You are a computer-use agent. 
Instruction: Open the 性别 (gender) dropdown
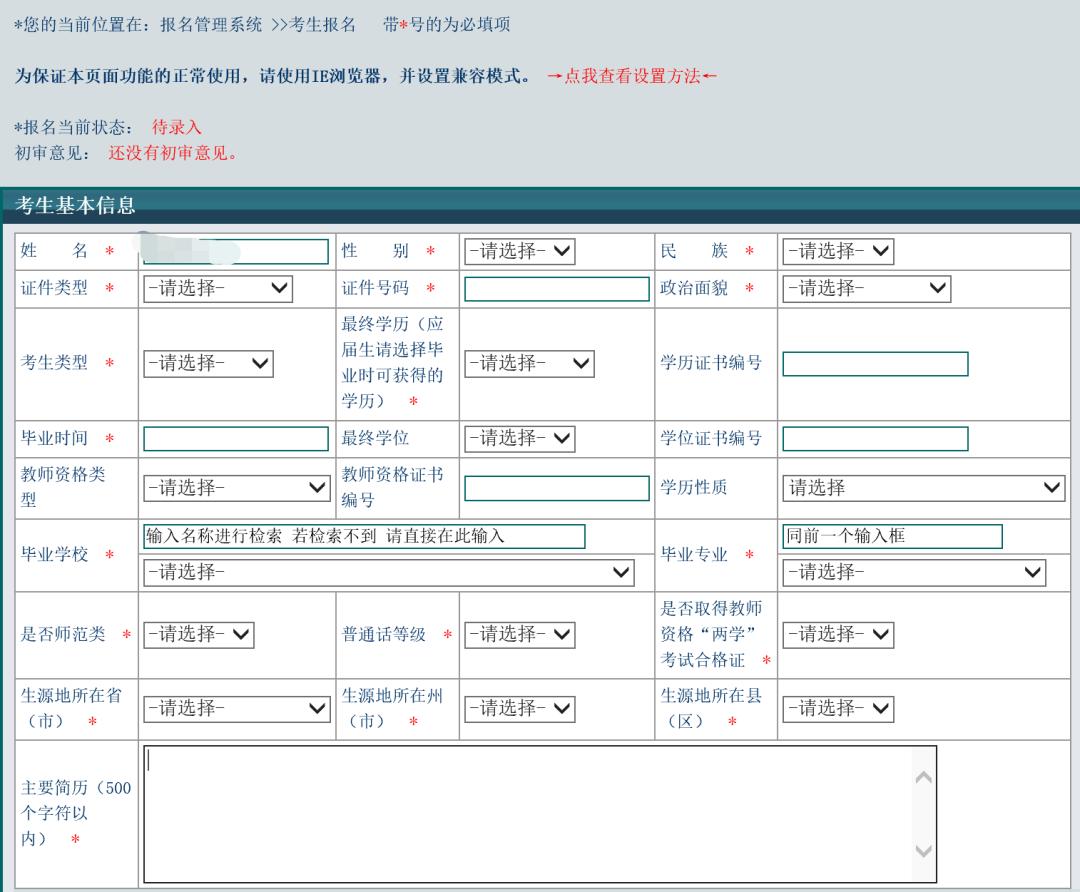pos(516,251)
